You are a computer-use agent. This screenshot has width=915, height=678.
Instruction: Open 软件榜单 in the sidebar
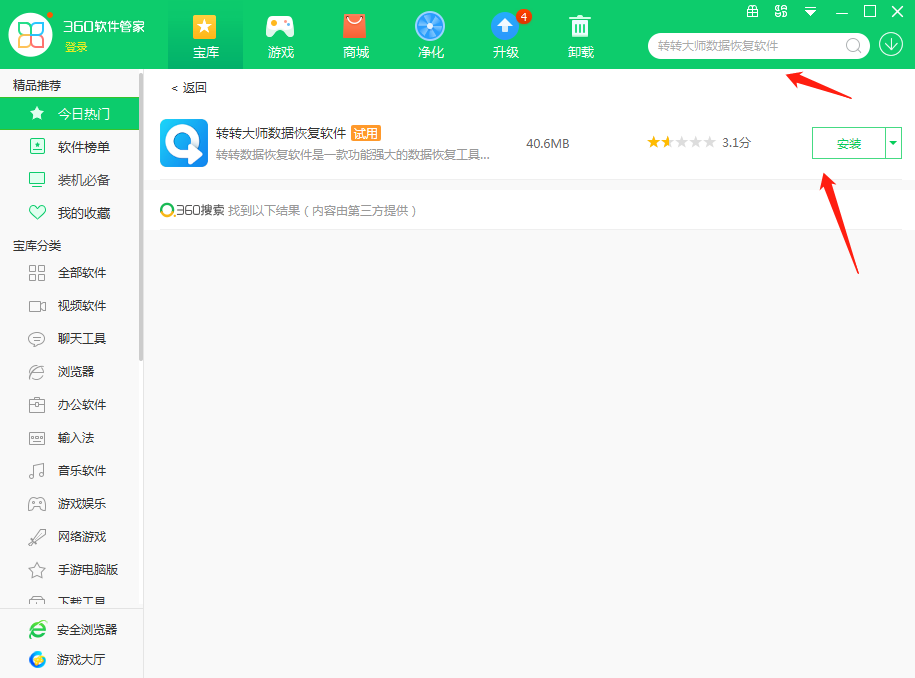69,147
